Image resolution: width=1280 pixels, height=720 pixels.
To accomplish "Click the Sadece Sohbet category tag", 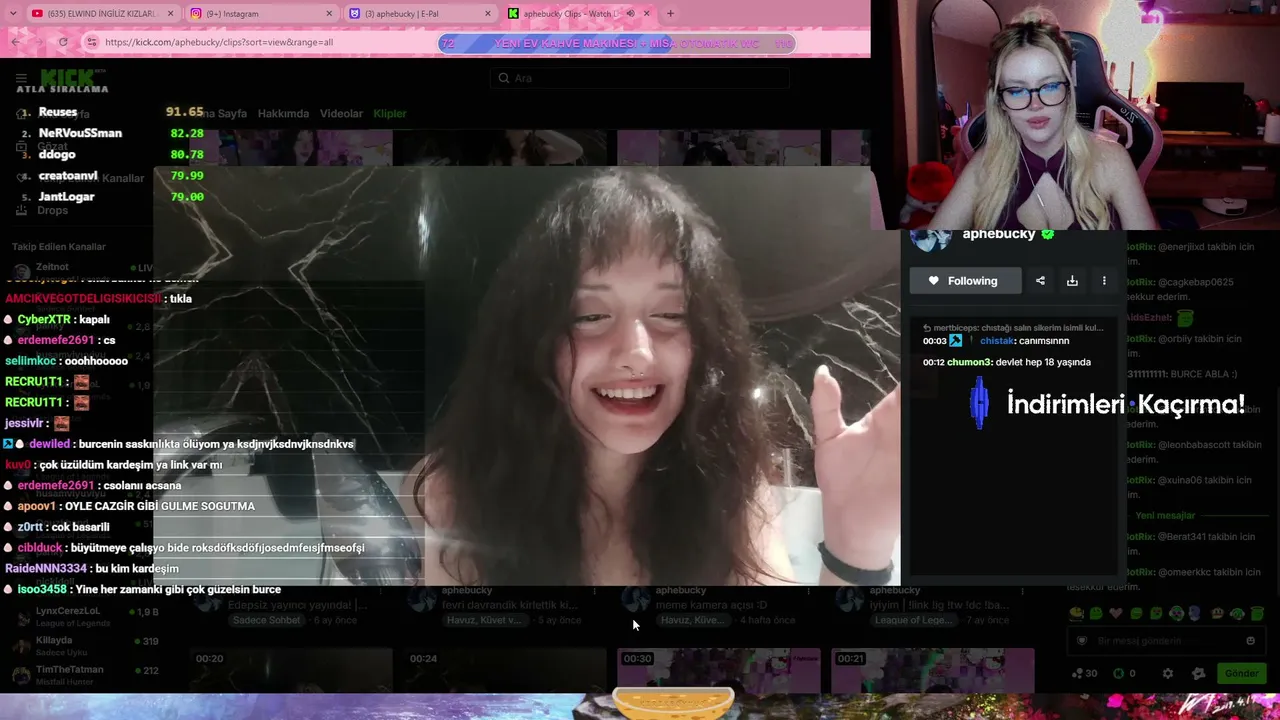I will [266, 620].
